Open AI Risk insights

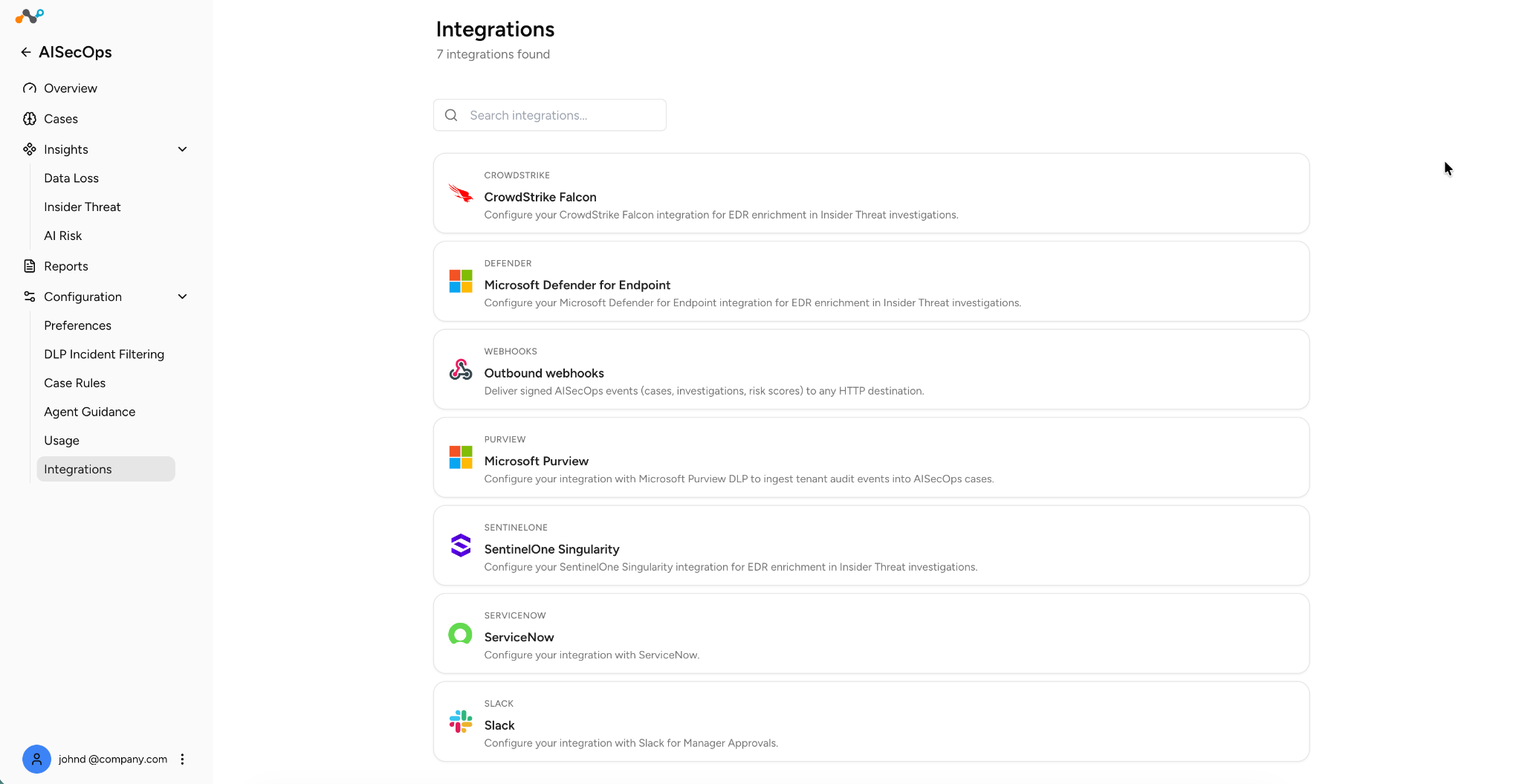[63, 236]
